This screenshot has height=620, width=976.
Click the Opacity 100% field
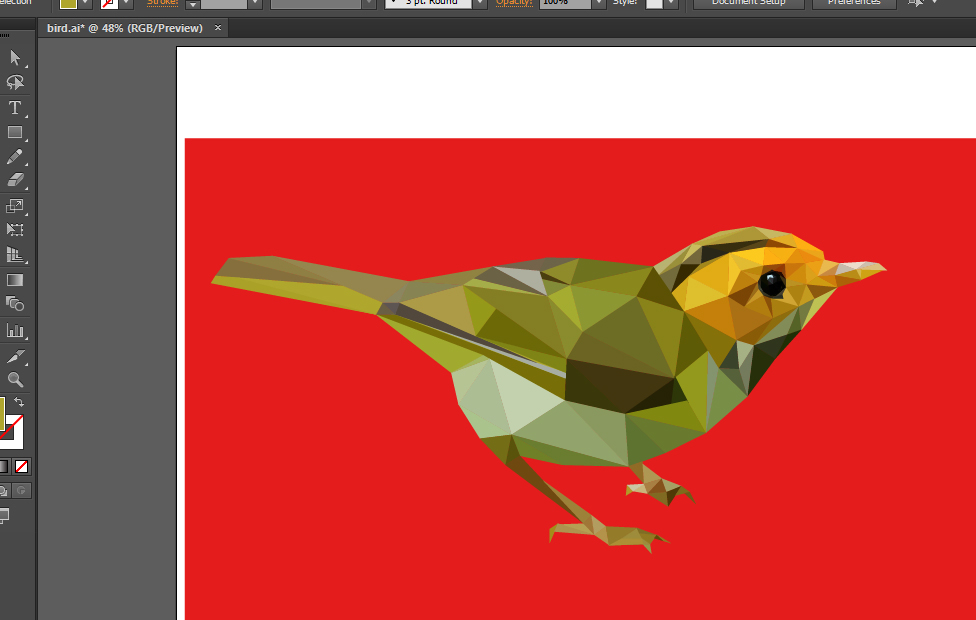(565, 2)
